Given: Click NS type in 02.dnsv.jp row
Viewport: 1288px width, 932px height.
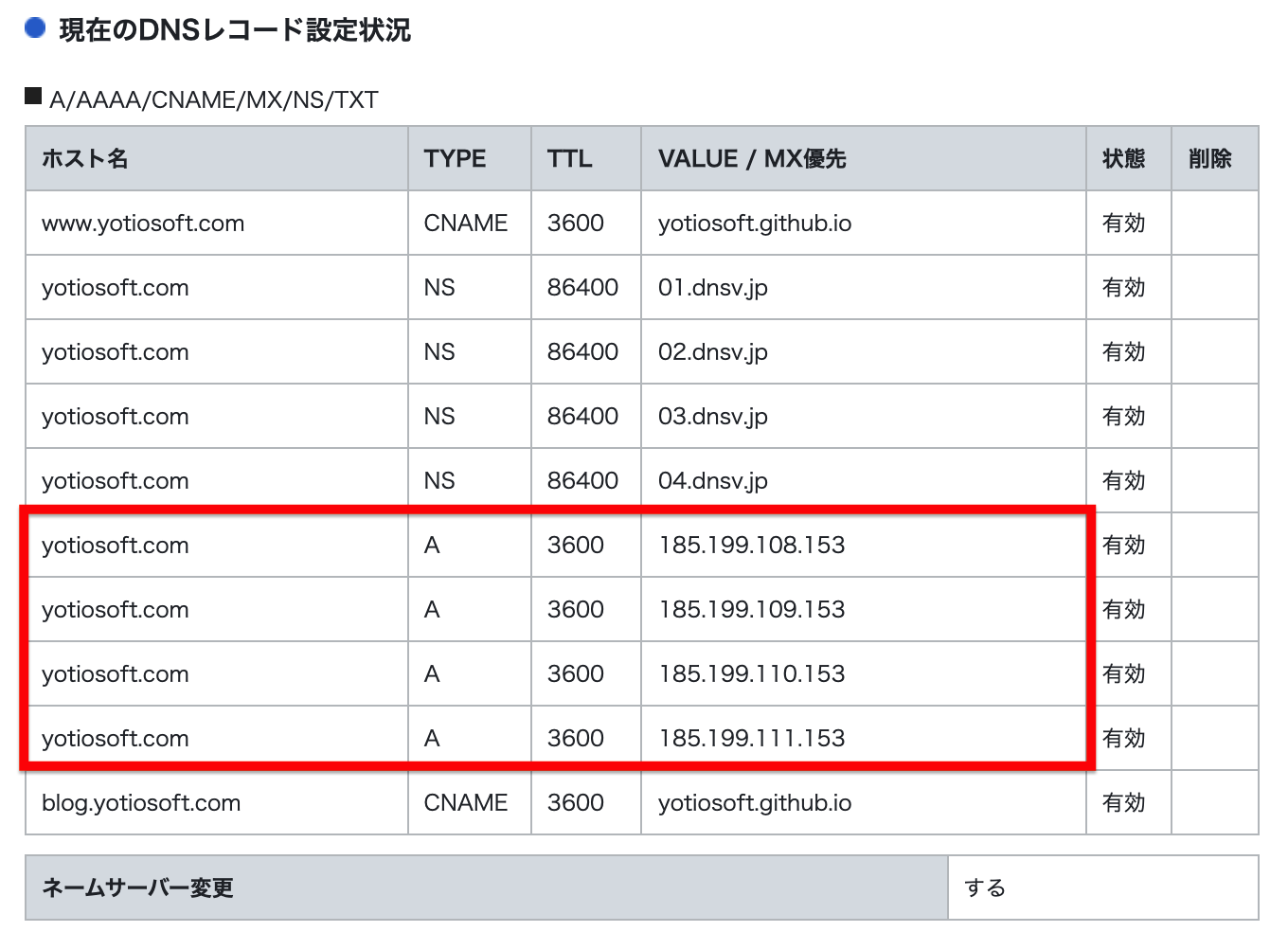Looking at the screenshot, I should (x=439, y=352).
